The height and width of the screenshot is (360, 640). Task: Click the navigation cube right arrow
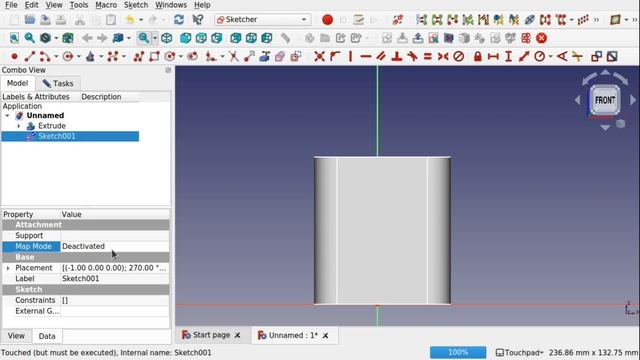click(x=633, y=100)
